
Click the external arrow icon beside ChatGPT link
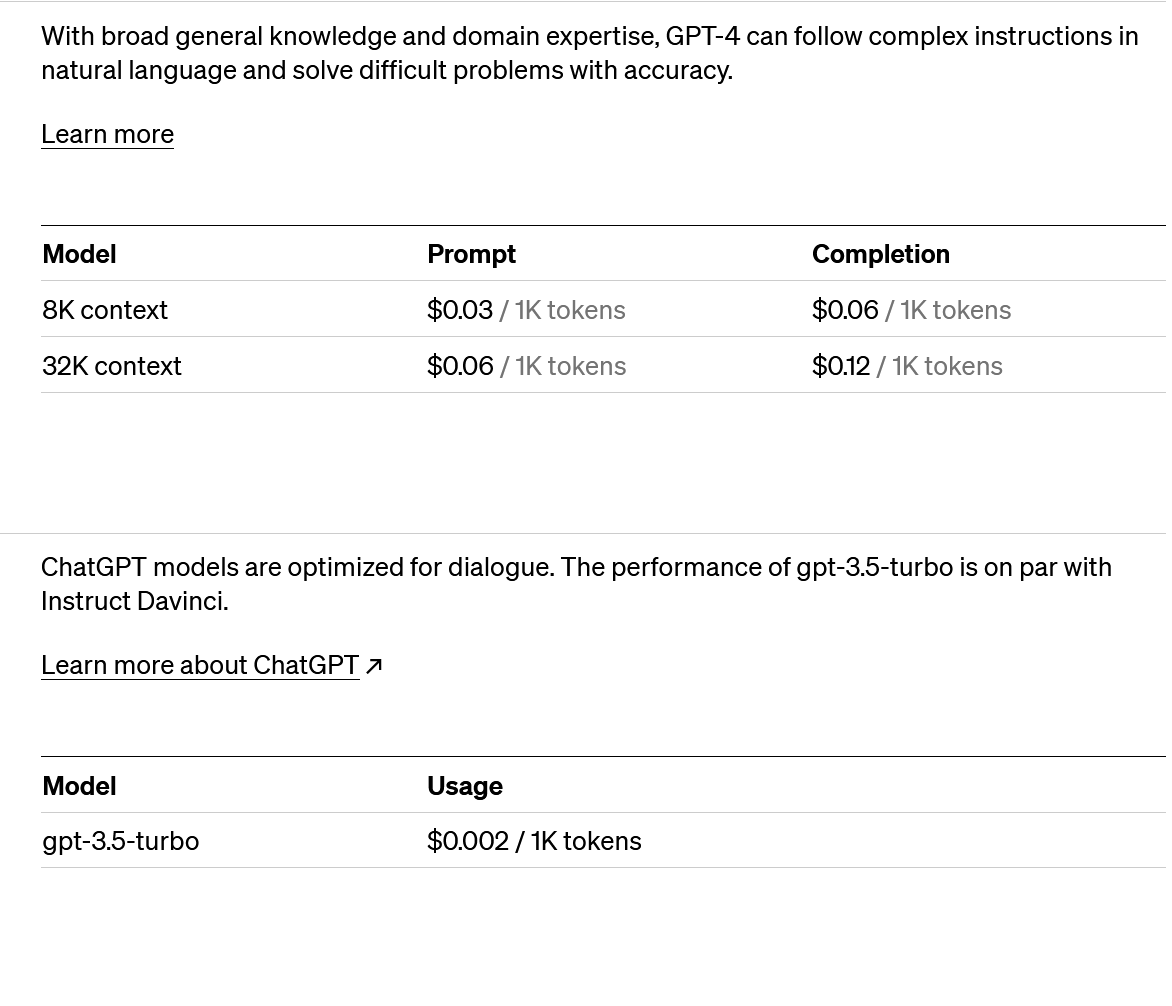pyautogui.click(x=374, y=665)
